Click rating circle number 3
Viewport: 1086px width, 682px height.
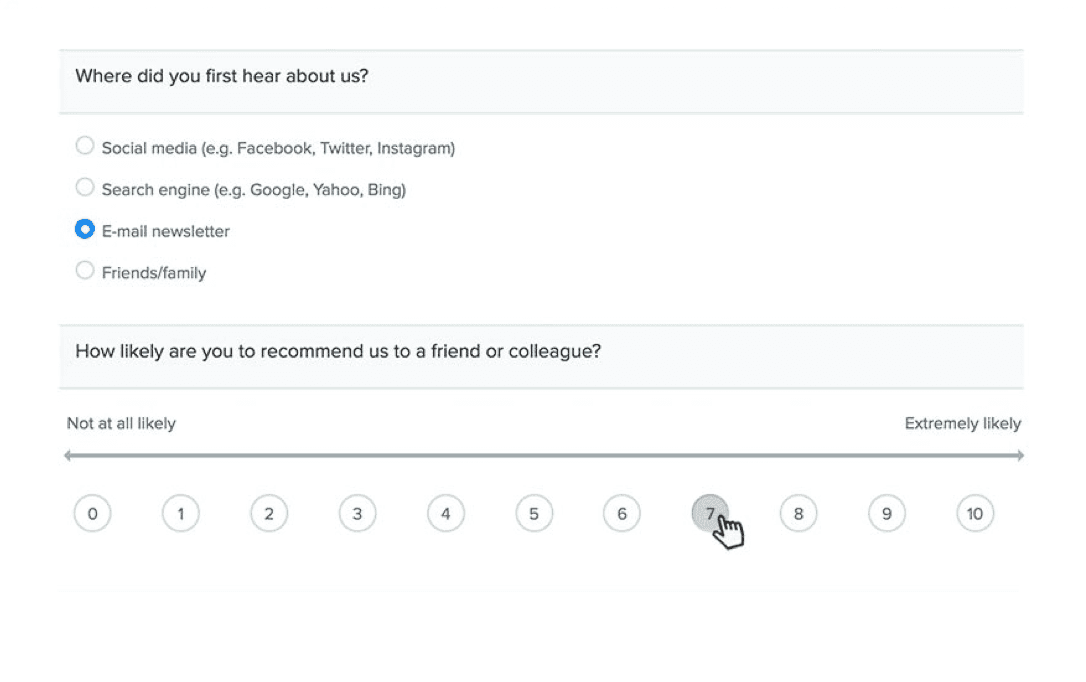click(x=357, y=514)
